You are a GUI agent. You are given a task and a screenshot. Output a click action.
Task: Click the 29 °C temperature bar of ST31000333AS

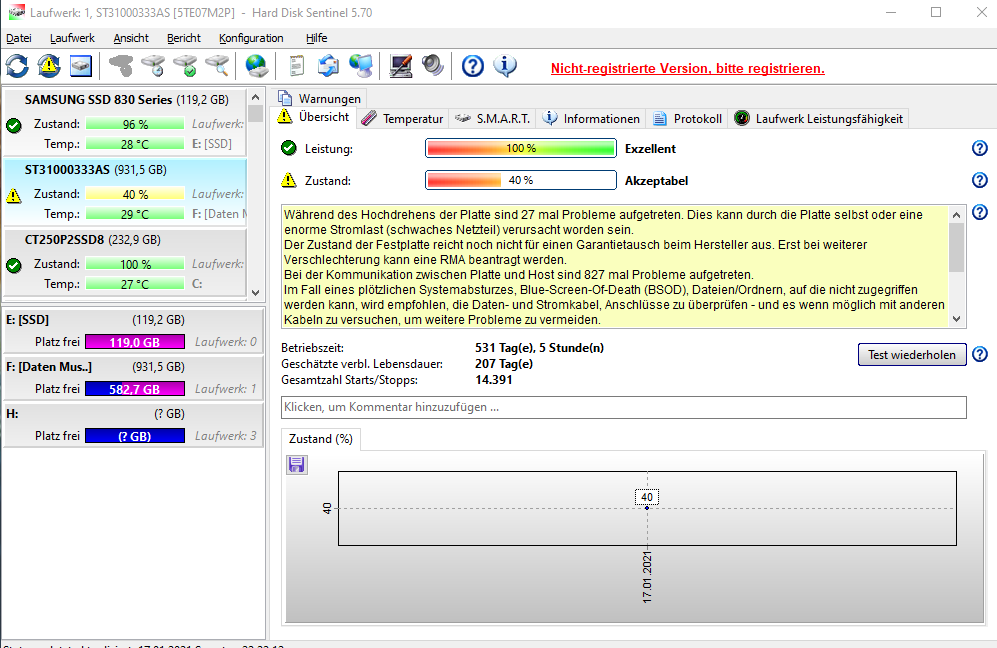pos(135,214)
